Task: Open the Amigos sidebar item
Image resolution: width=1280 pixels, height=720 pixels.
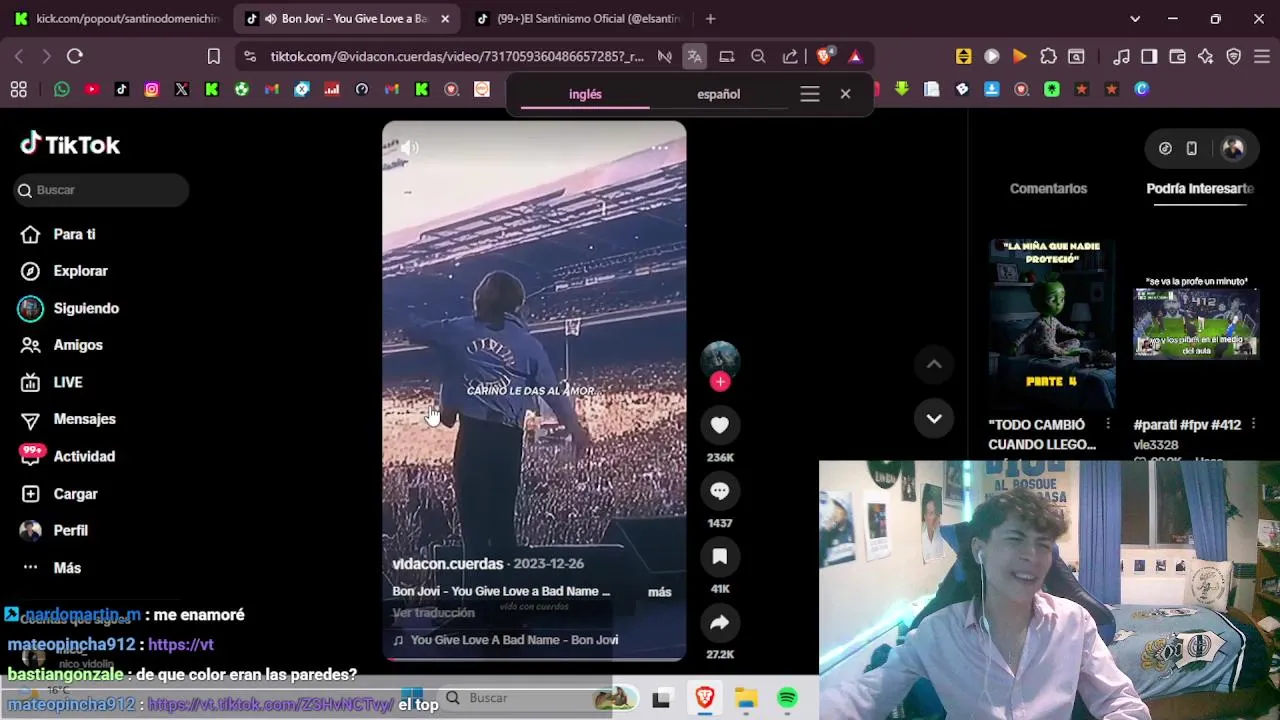Action: point(62,345)
